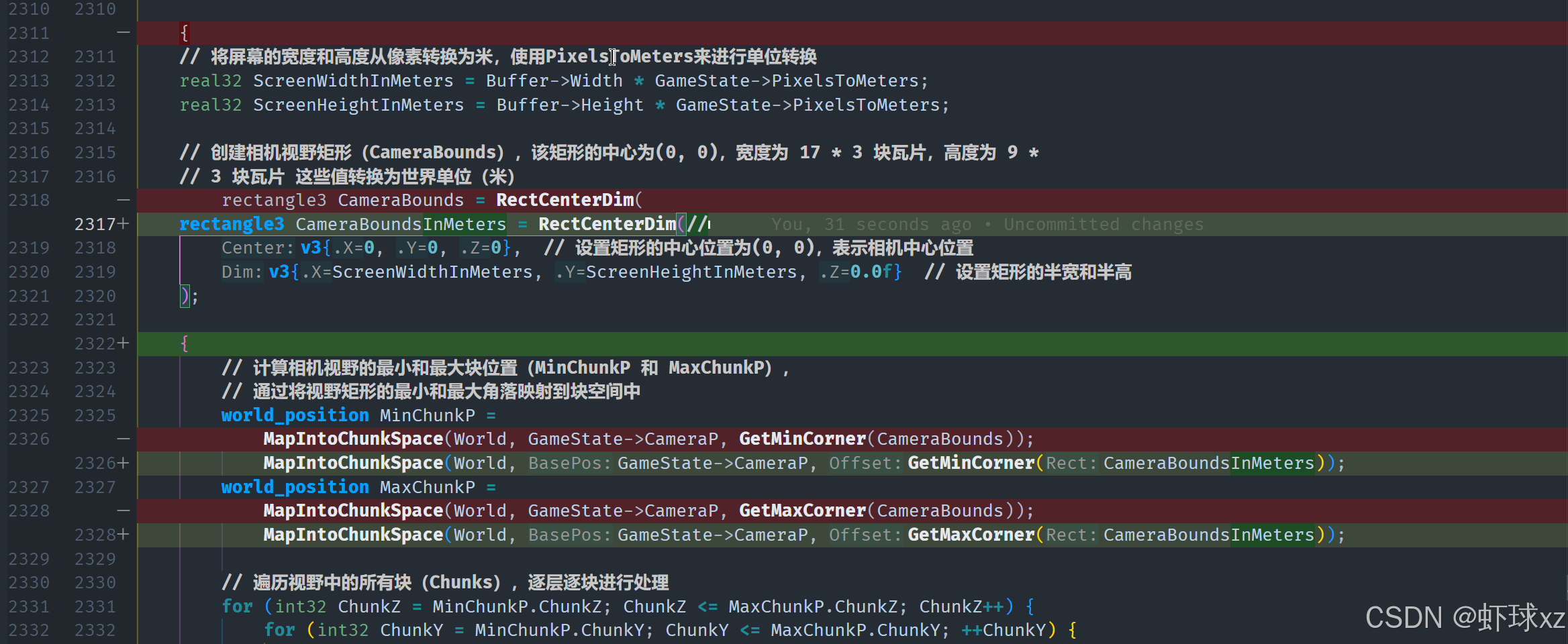Click the comment mentioning '(Chunks)'

tap(445, 582)
